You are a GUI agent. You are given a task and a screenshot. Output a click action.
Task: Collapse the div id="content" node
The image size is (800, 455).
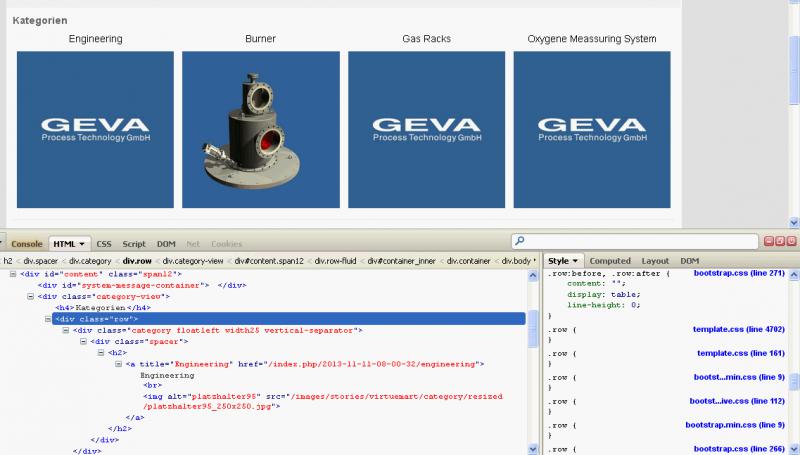(x=13, y=273)
